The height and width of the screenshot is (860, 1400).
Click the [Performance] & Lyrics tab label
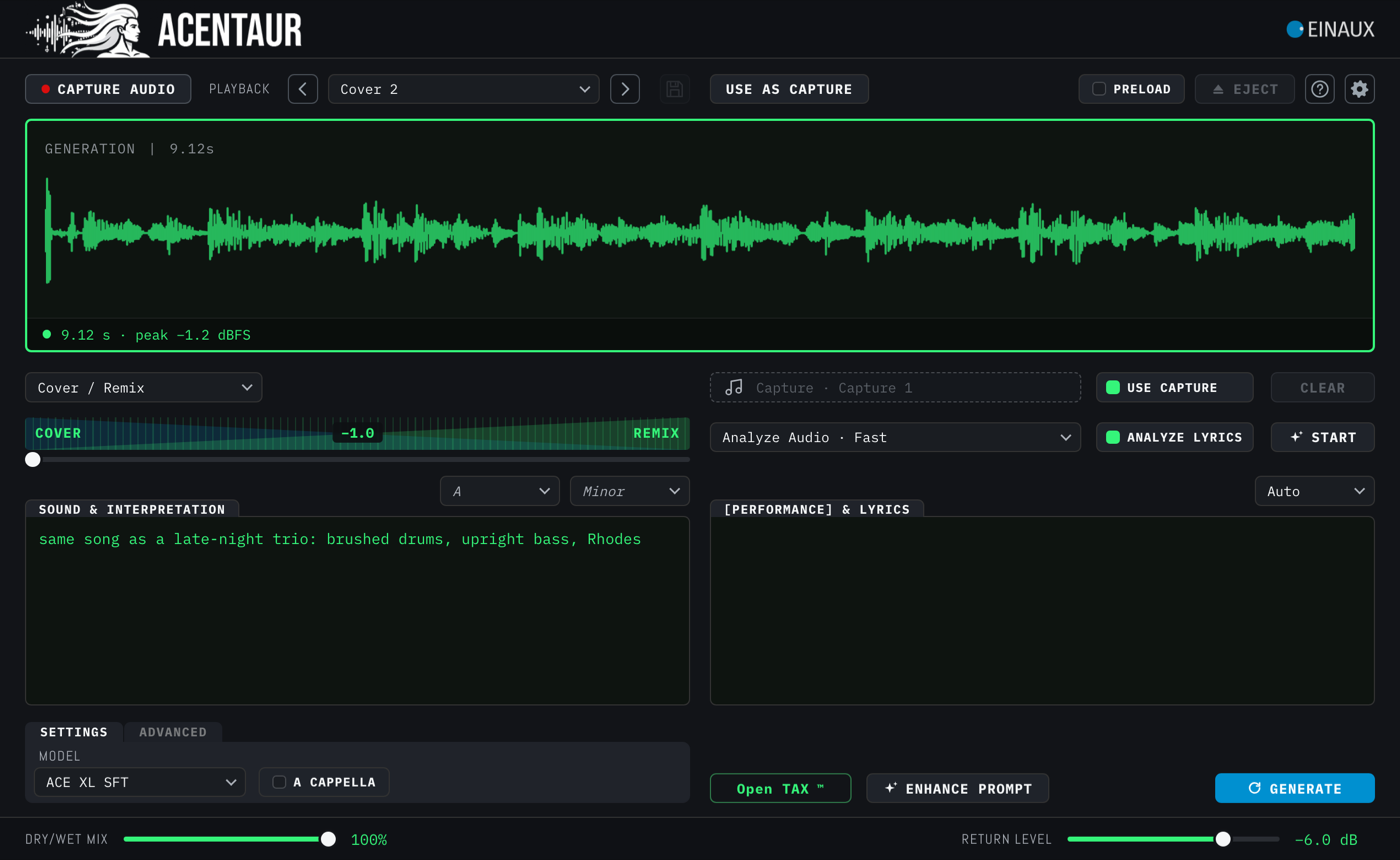pyautogui.click(x=817, y=509)
